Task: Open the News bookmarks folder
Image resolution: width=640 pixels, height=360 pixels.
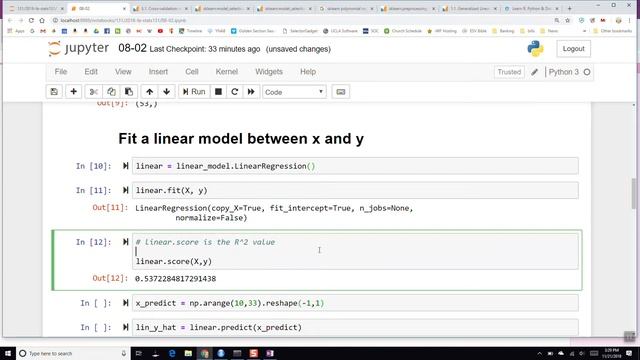Action: coord(549,31)
